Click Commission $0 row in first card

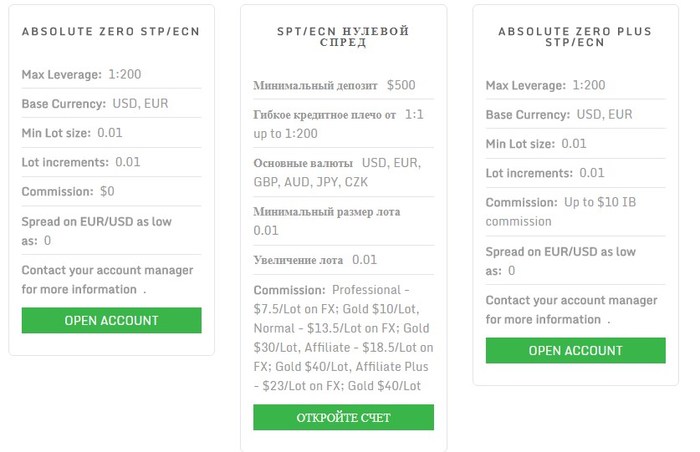tap(112, 192)
